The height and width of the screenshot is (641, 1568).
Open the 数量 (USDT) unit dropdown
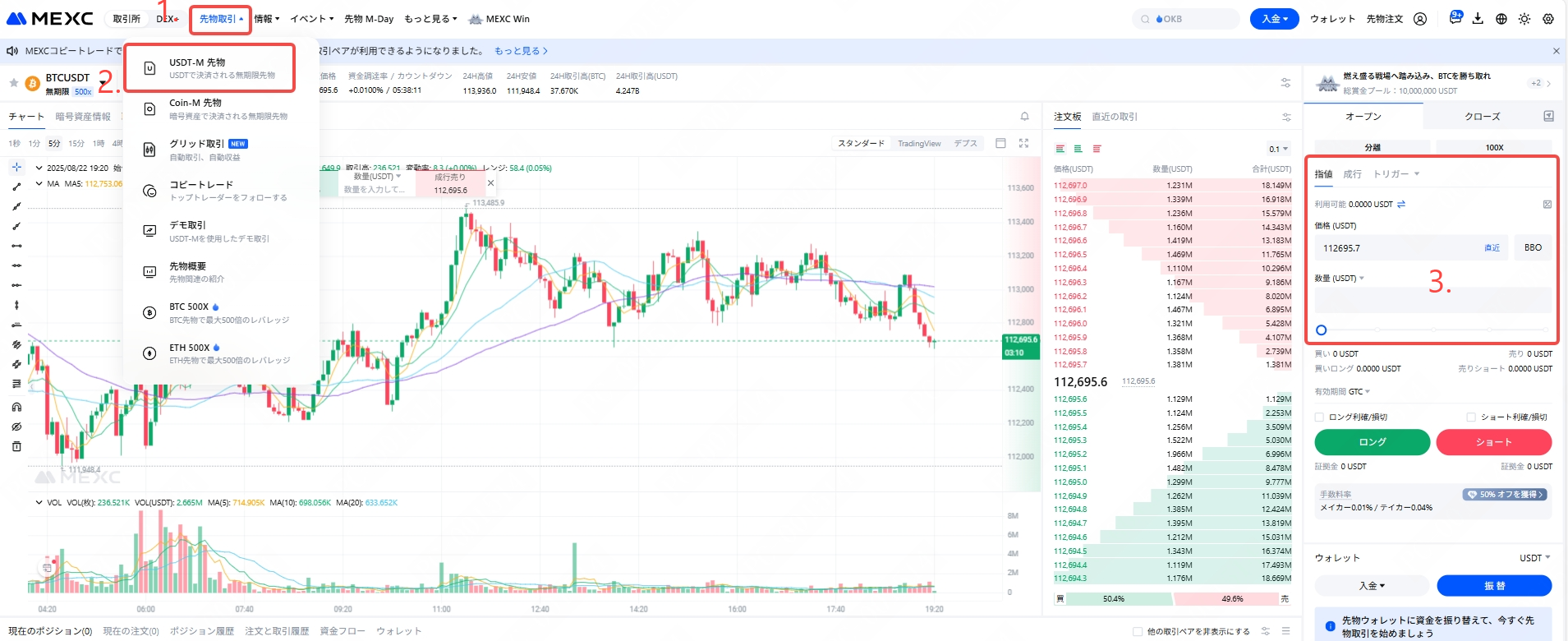[1339, 279]
